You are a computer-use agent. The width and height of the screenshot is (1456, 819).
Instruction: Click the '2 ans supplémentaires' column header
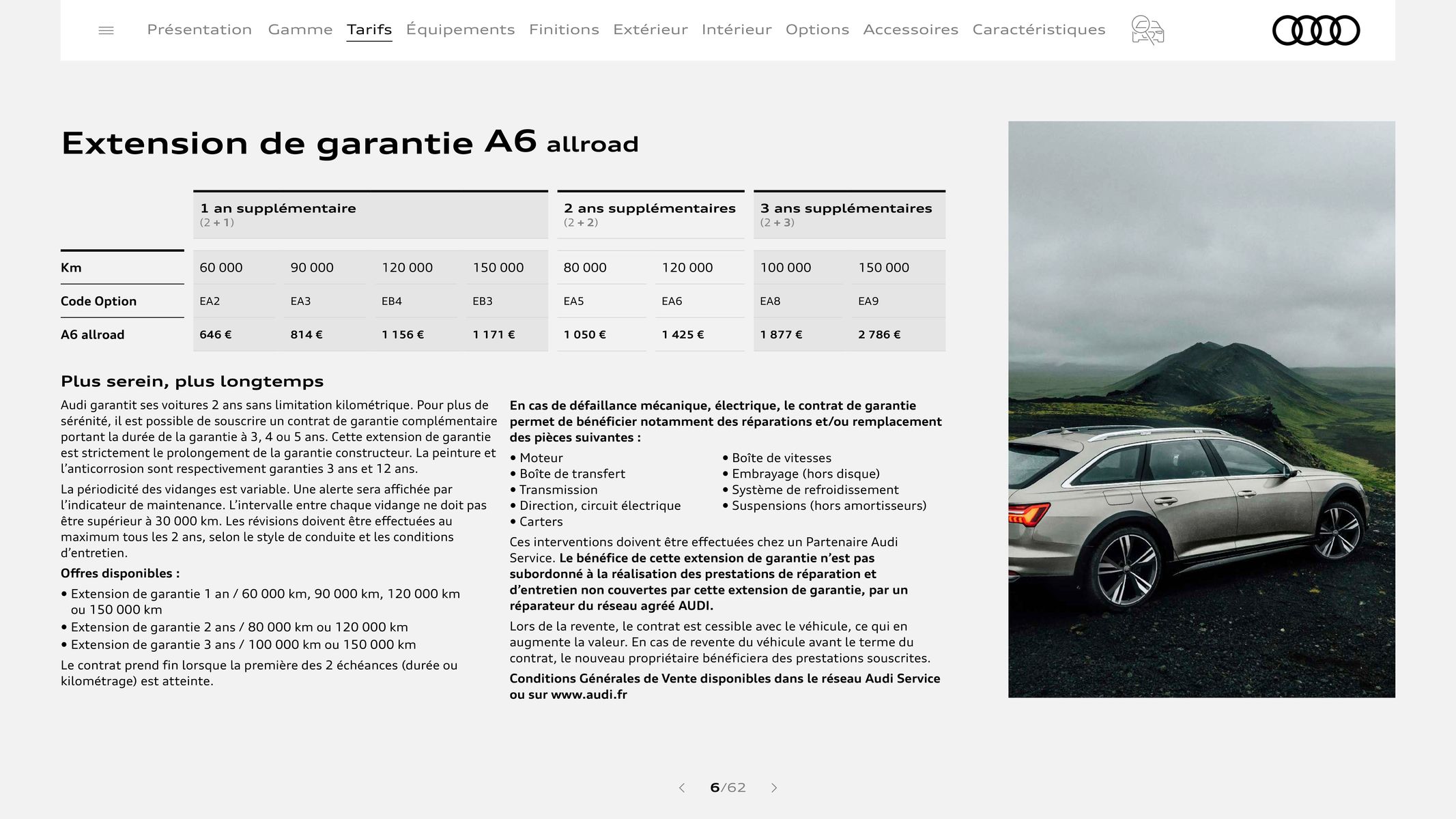pyautogui.click(x=651, y=215)
